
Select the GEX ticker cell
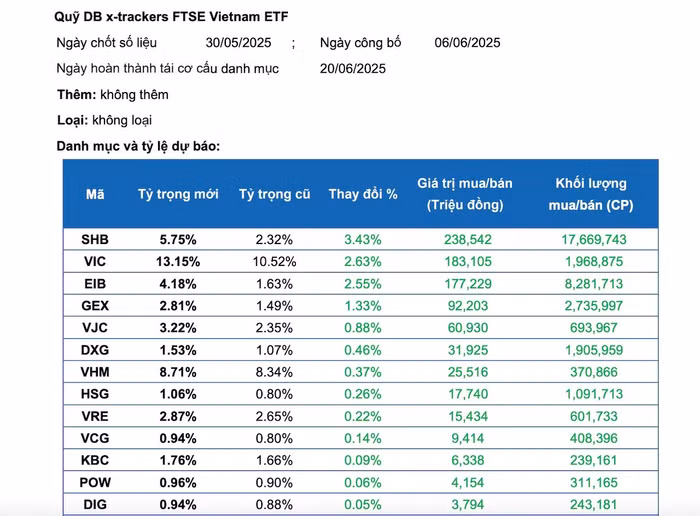coord(95,304)
